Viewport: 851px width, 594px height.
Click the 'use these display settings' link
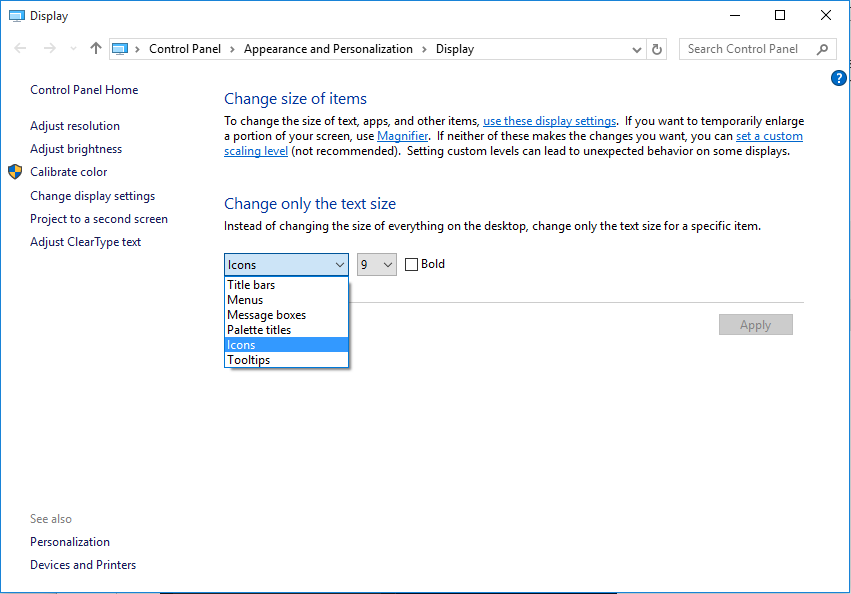(x=549, y=121)
